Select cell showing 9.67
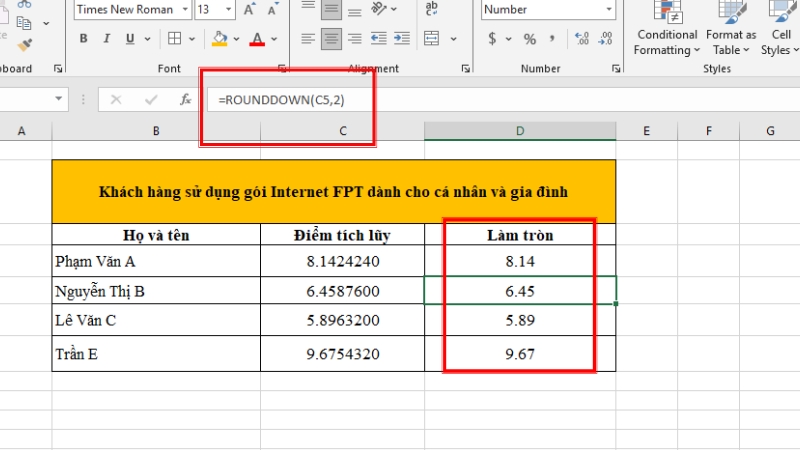This screenshot has height=450, width=800. click(520, 354)
